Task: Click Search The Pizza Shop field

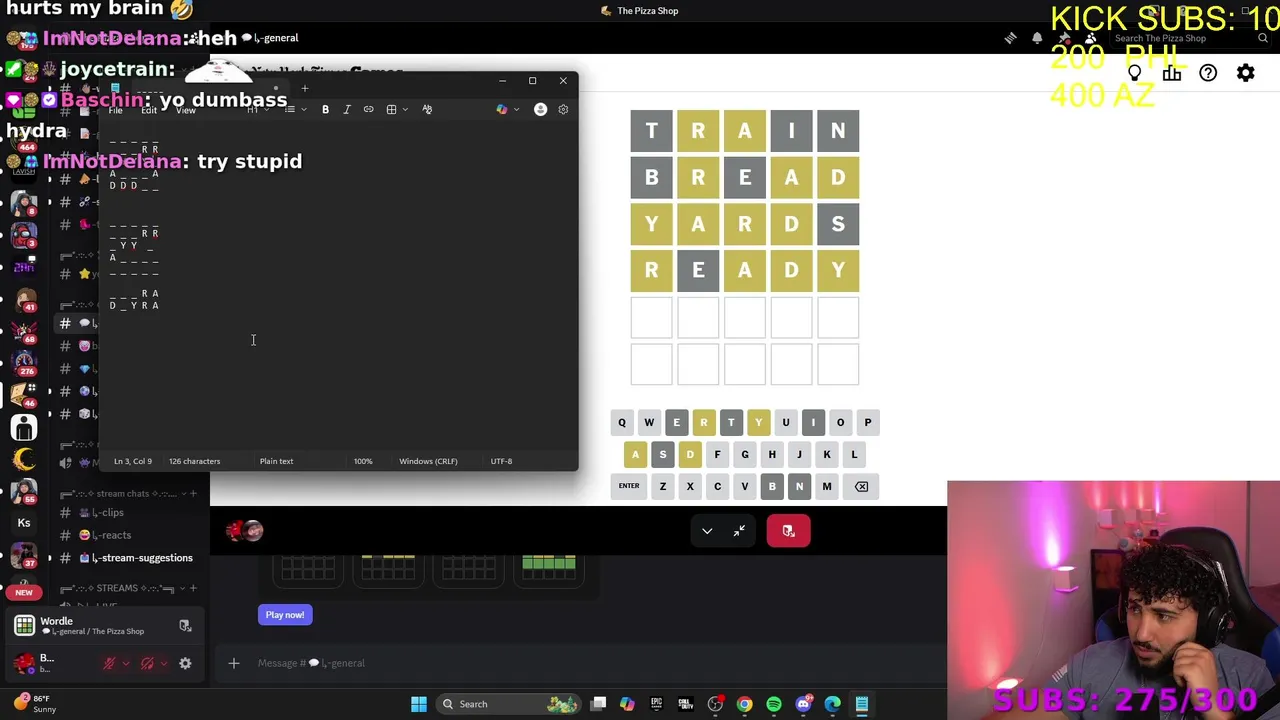Action: click(1188, 38)
